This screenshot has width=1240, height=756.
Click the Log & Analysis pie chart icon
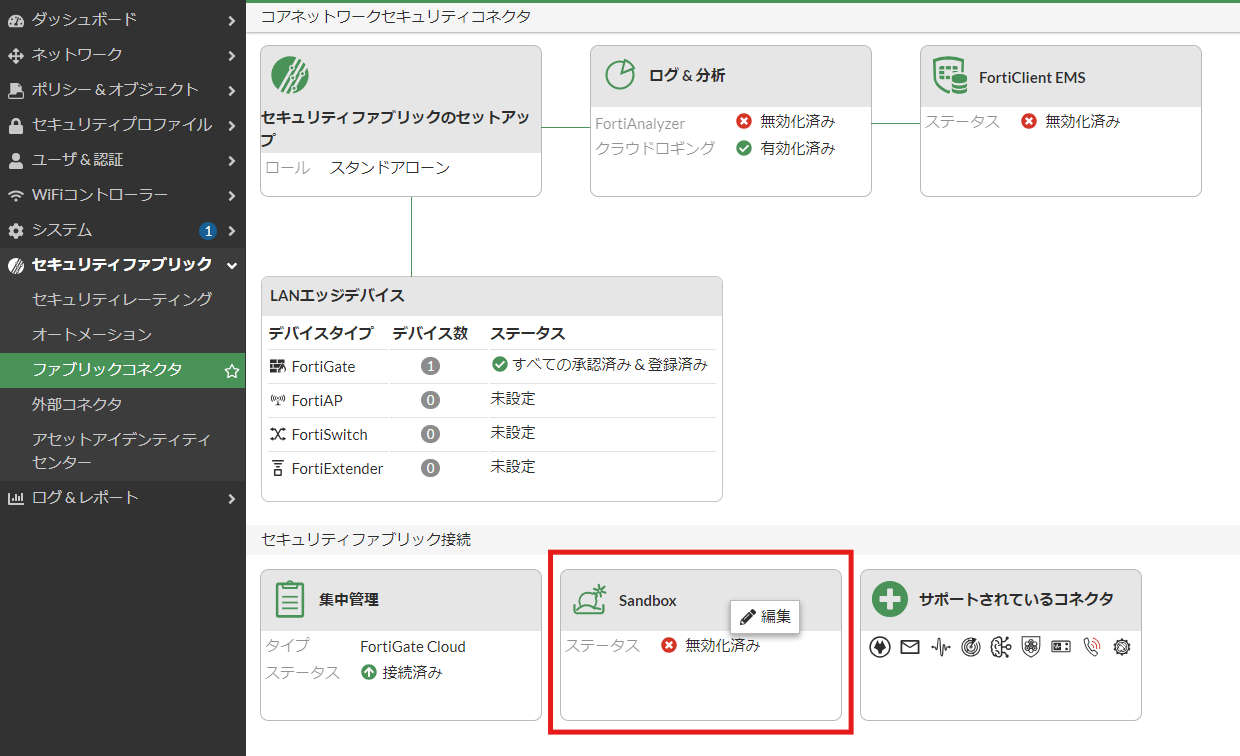(621, 75)
